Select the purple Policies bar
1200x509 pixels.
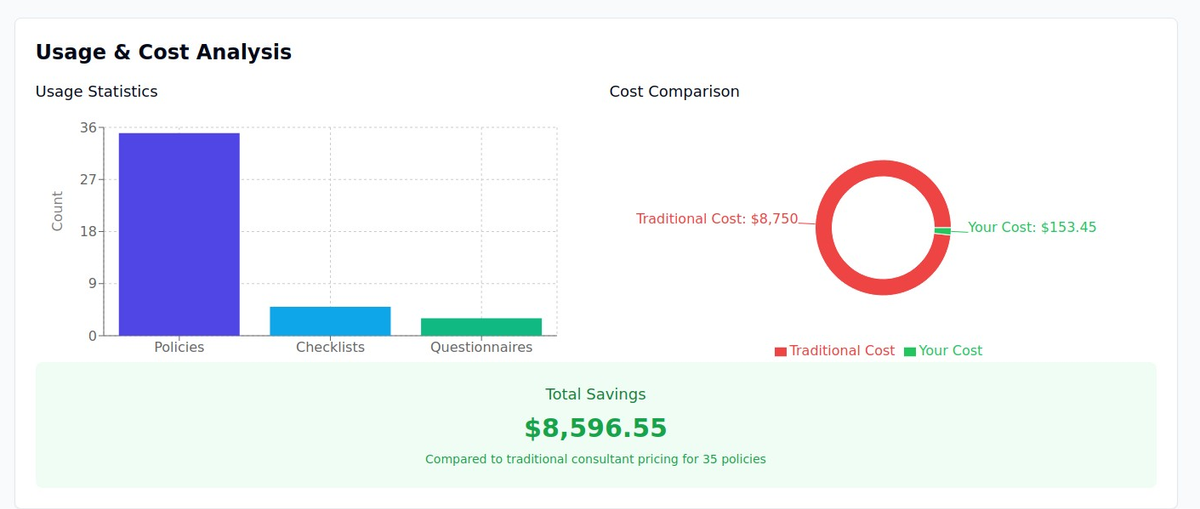(x=179, y=234)
